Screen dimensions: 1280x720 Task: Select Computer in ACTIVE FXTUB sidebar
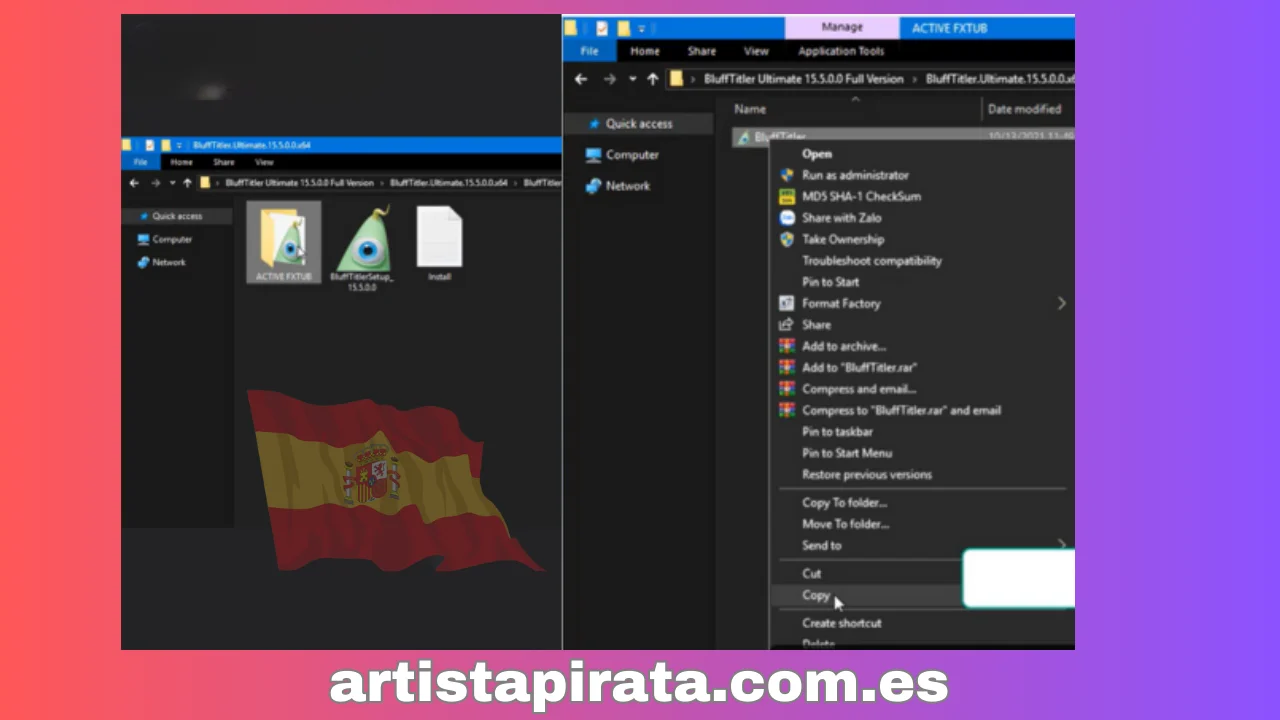pyautogui.click(x=632, y=155)
